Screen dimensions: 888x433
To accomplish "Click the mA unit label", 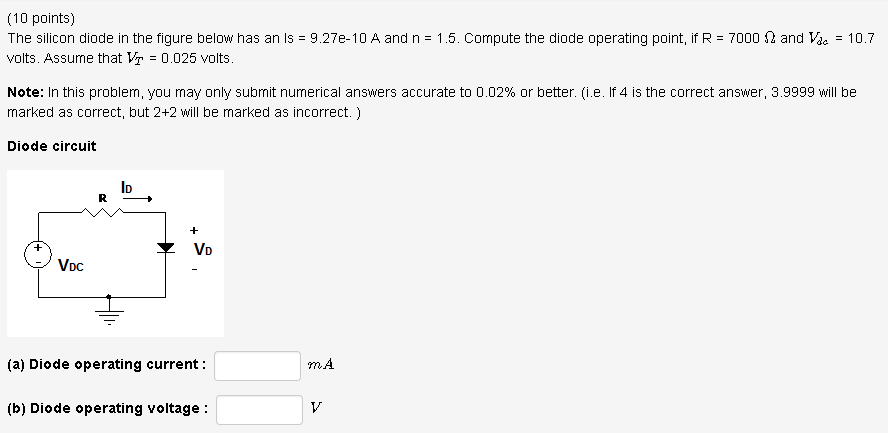I will coord(322,365).
